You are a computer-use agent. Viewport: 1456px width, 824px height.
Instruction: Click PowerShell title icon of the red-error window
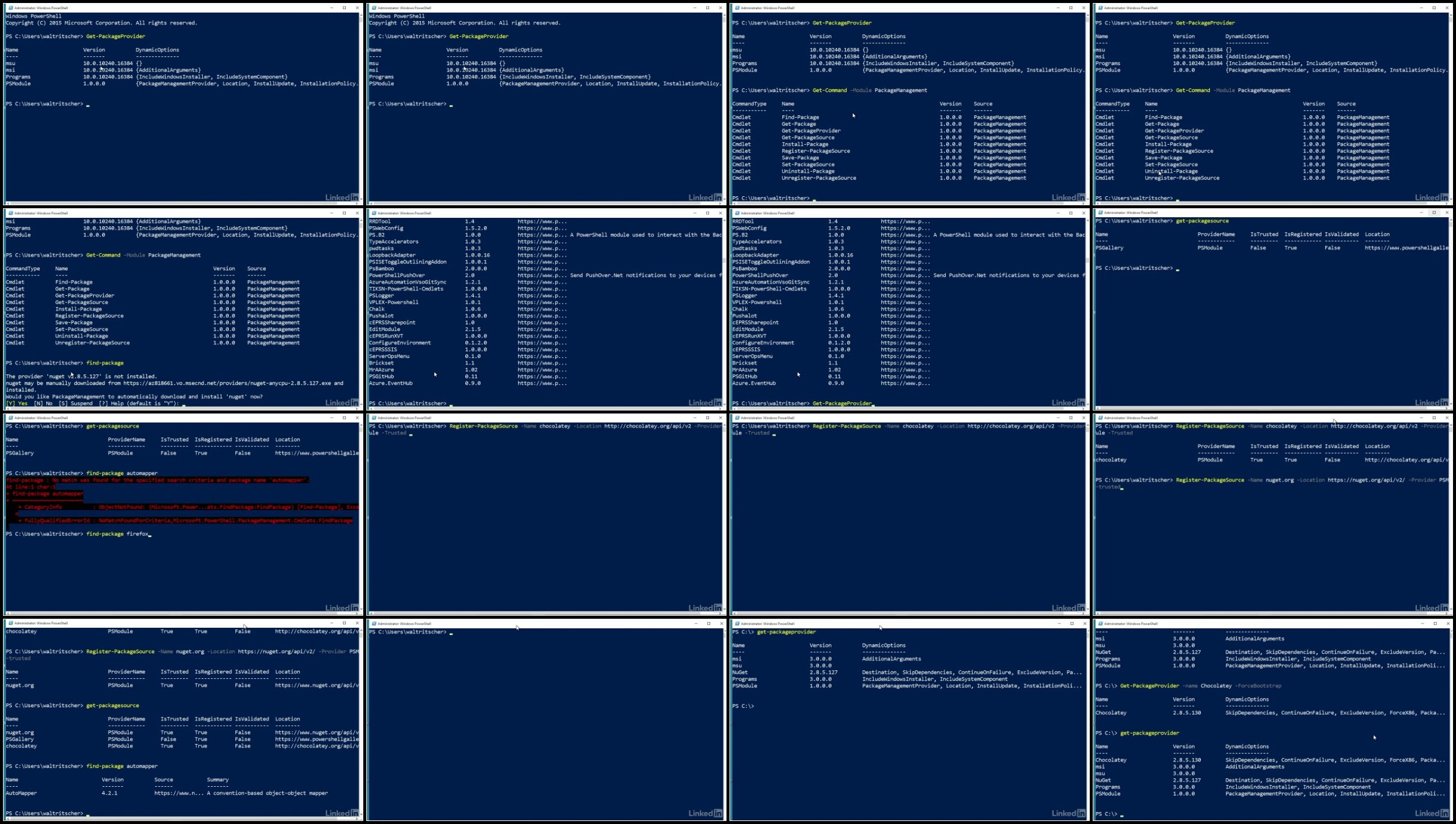[10, 418]
